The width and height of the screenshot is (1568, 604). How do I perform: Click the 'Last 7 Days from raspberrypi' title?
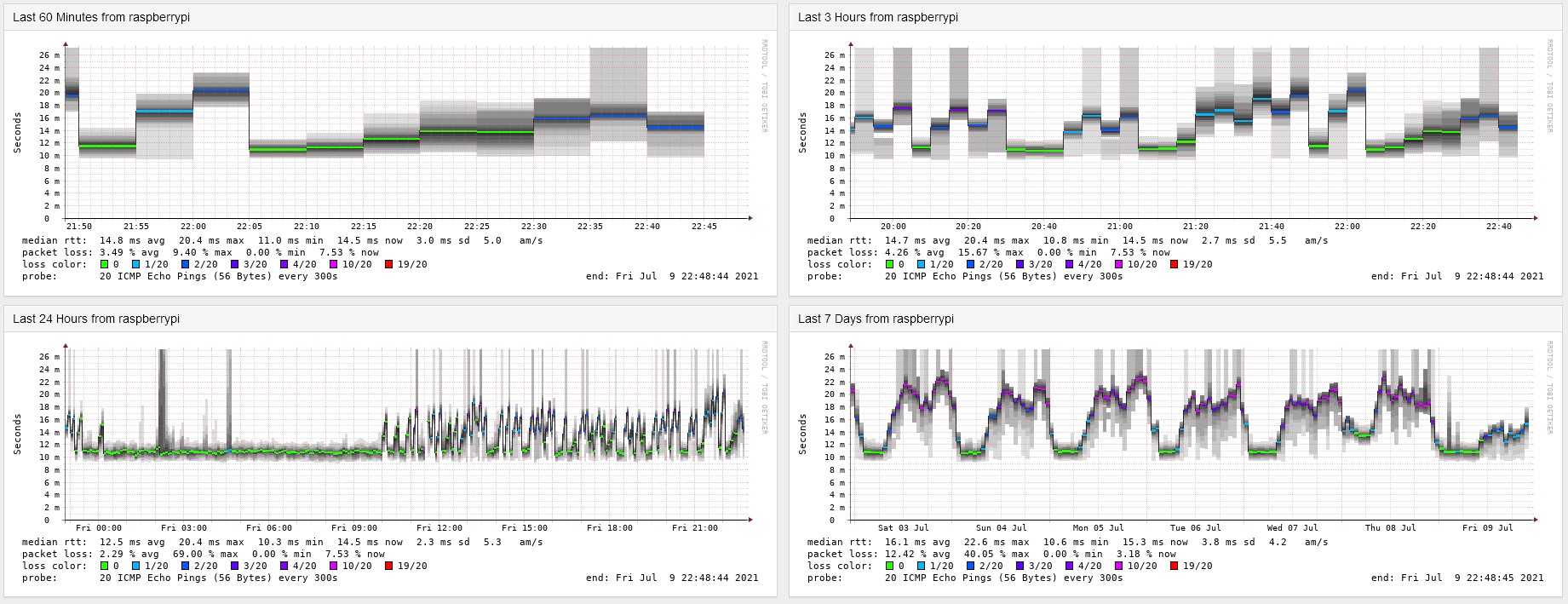pyautogui.click(x=876, y=319)
